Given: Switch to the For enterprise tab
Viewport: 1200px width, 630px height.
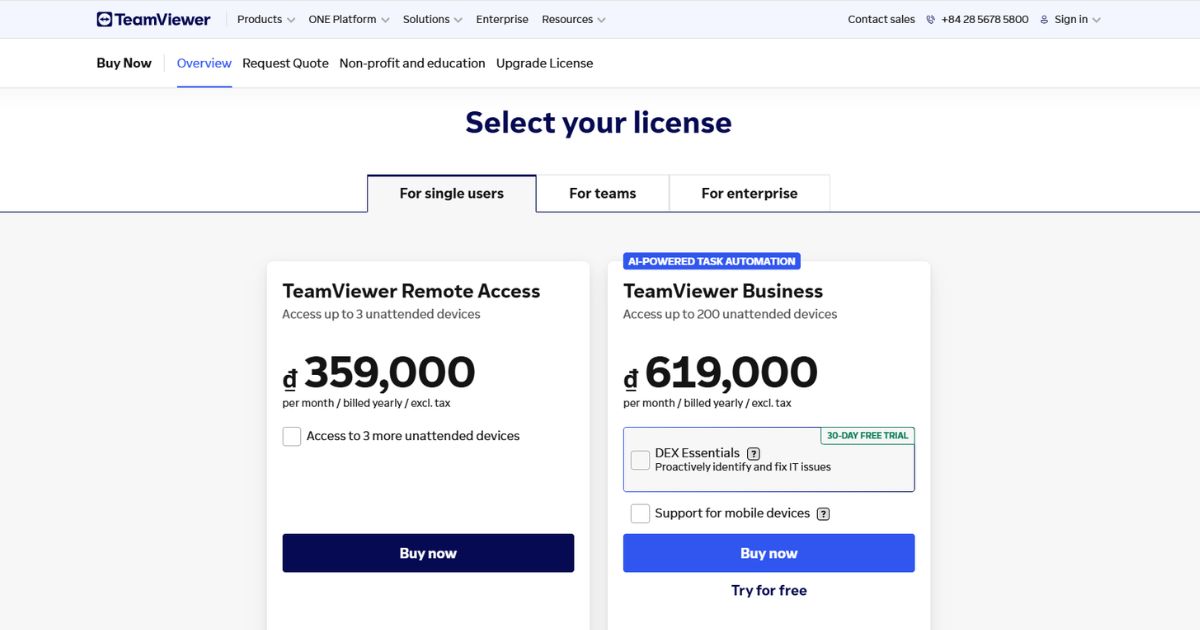Looking at the screenshot, I should [x=750, y=194].
